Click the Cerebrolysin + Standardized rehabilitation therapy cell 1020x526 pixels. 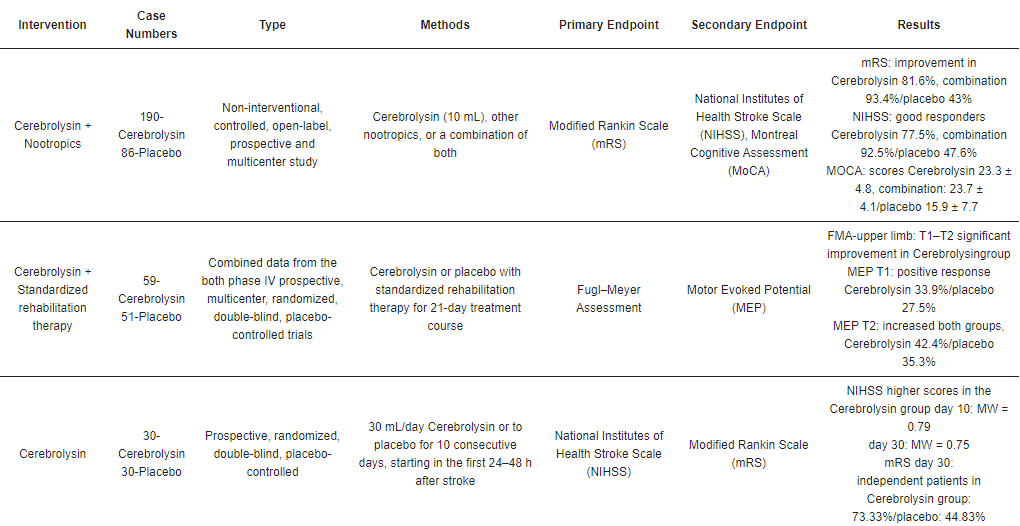[x=52, y=298]
